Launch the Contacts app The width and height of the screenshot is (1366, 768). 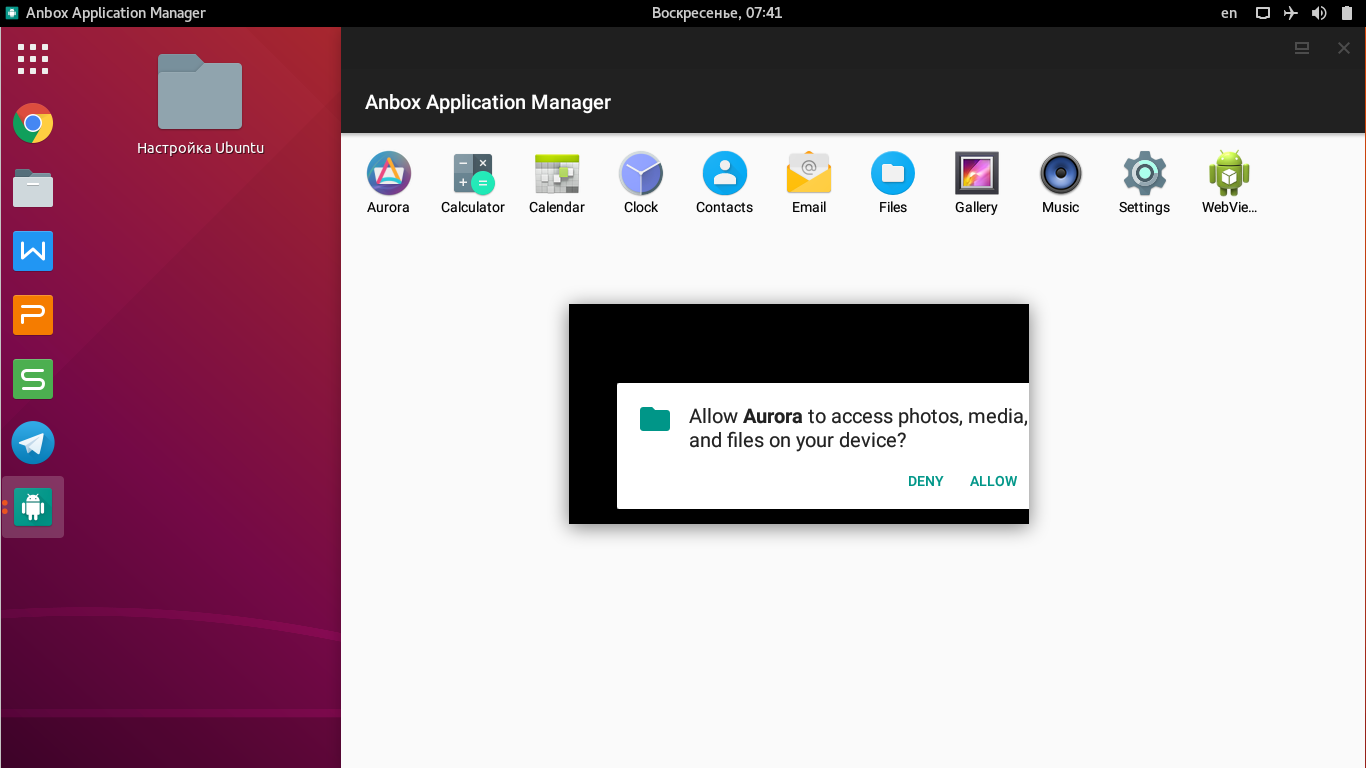point(725,174)
